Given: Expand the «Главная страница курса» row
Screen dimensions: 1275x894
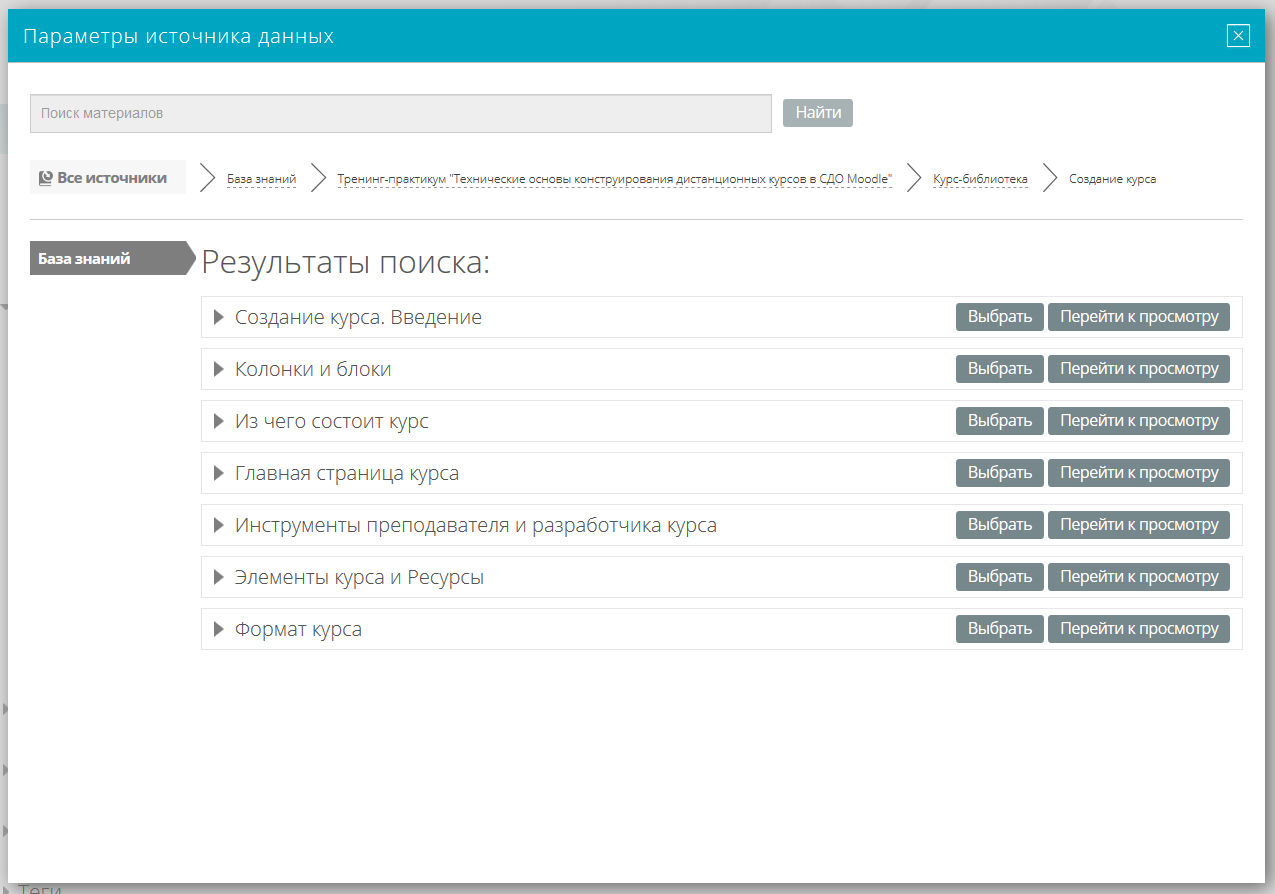Looking at the screenshot, I should (219, 473).
